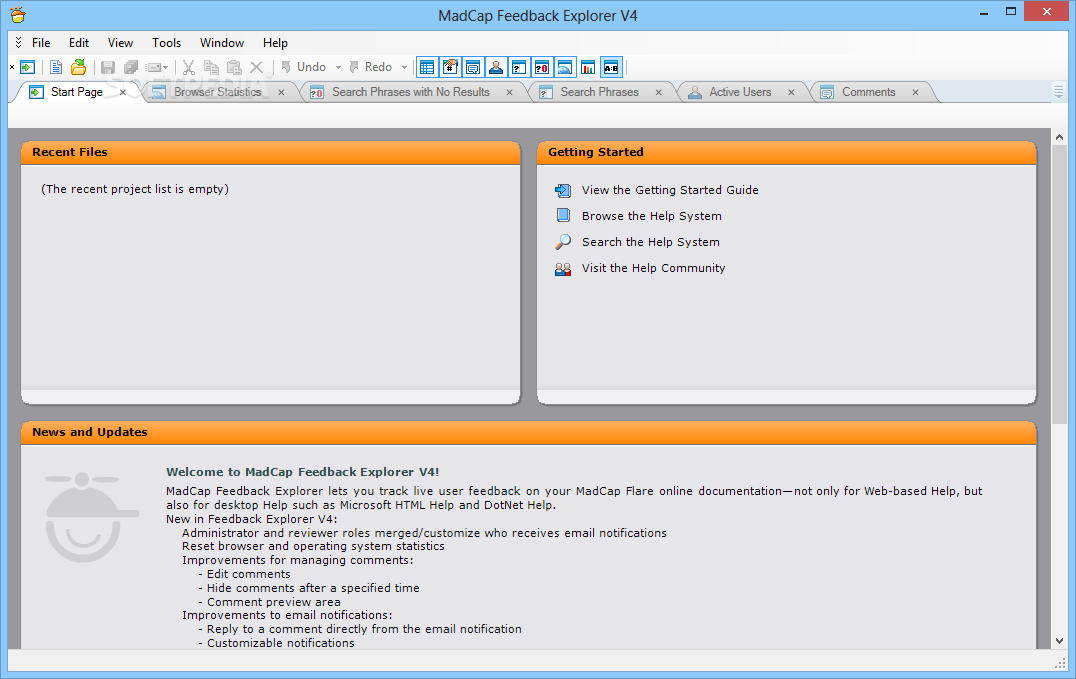
Task: Click the Save disk icon
Action: click(108, 67)
